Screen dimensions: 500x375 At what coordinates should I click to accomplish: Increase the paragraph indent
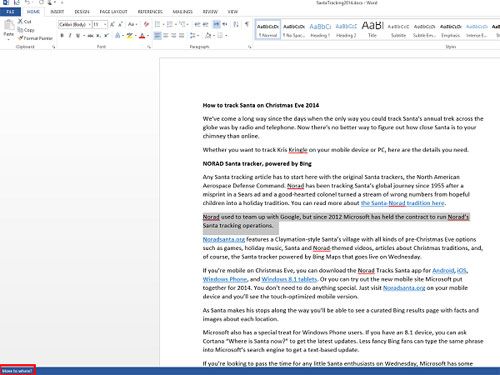[x=205, y=24]
